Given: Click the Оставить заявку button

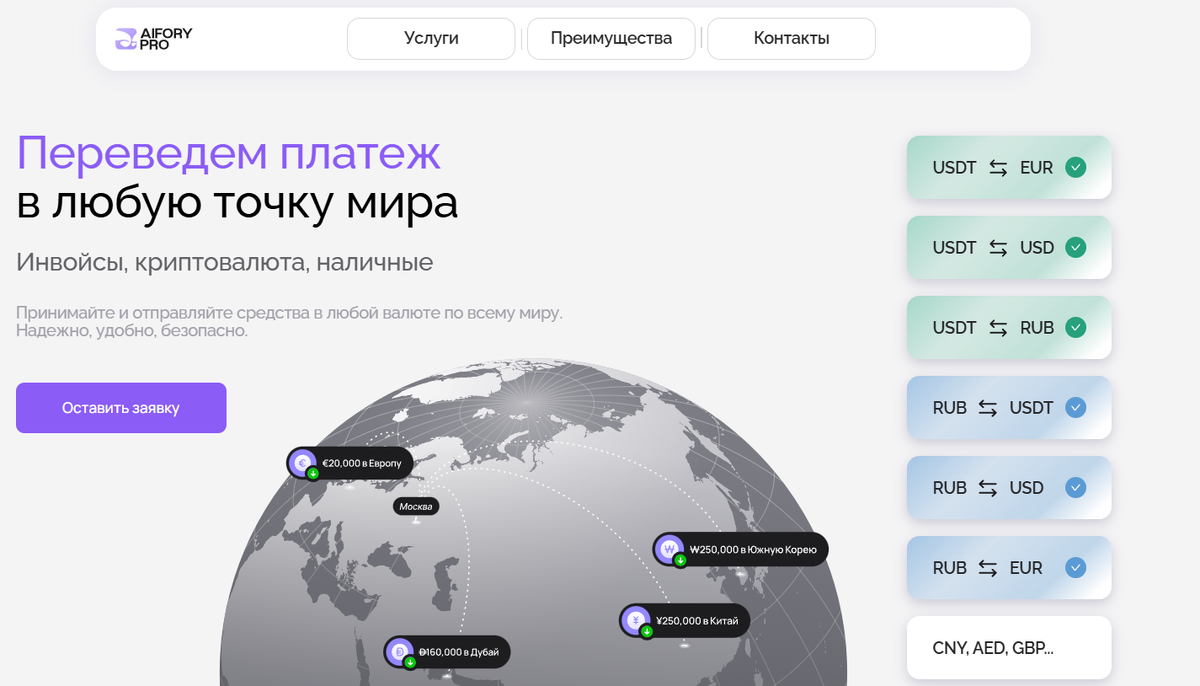Looking at the screenshot, I should point(120,407).
